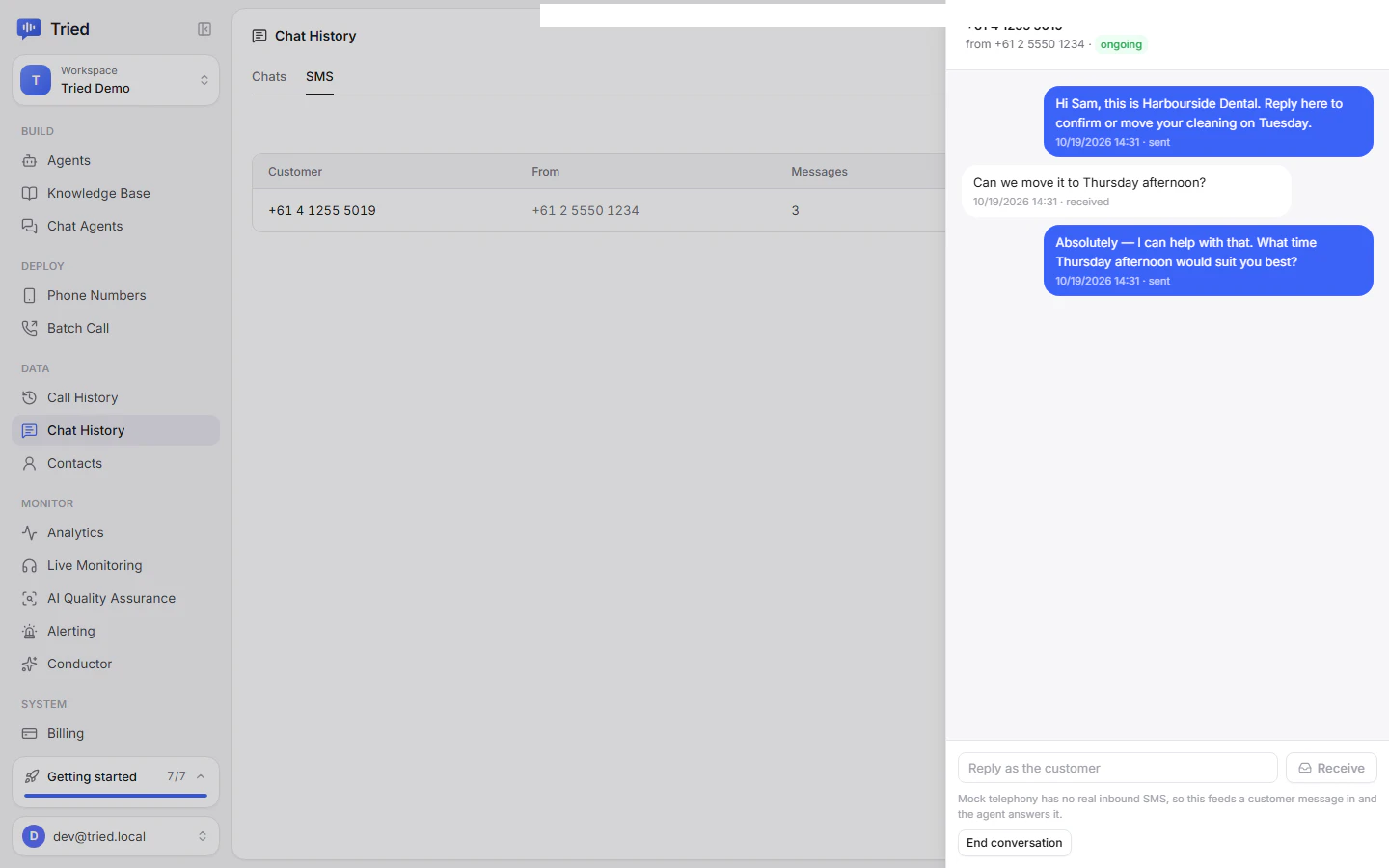Click the Chat History page heading icon
Image resolution: width=1389 pixels, height=868 pixels.
(259, 36)
